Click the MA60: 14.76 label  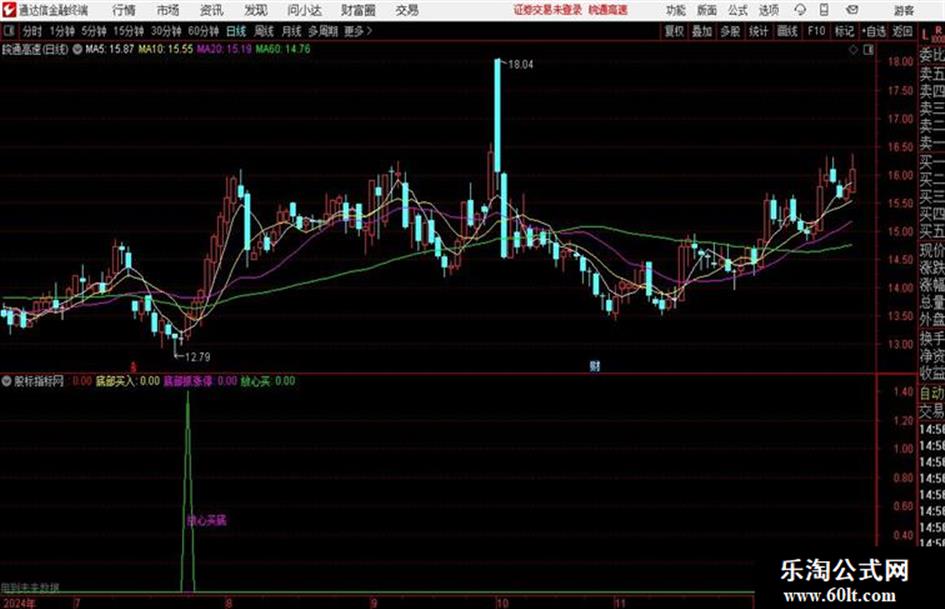pos(283,49)
